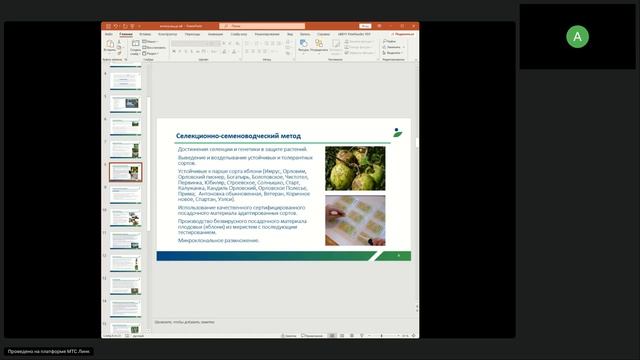Select slide thumbnail number 7
The height and width of the screenshot is (360, 640).
point(126,150)
